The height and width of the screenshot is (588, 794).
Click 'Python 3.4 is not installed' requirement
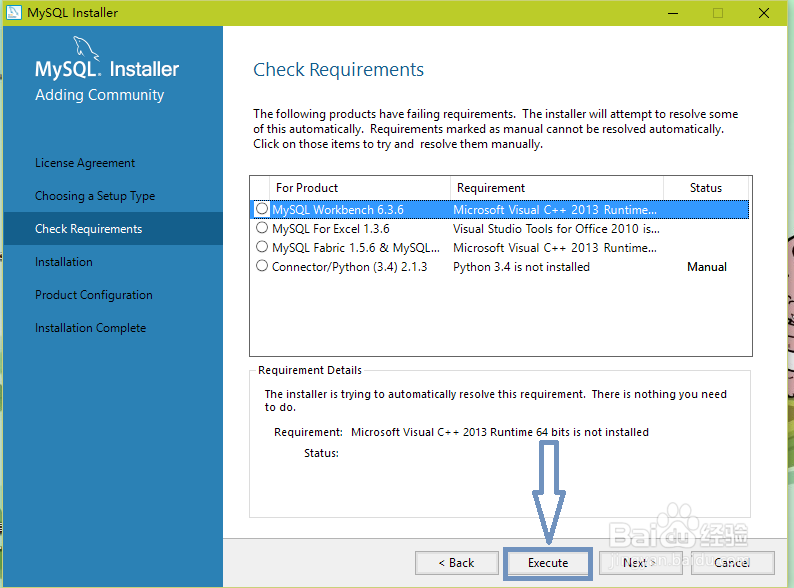[521, 267]
